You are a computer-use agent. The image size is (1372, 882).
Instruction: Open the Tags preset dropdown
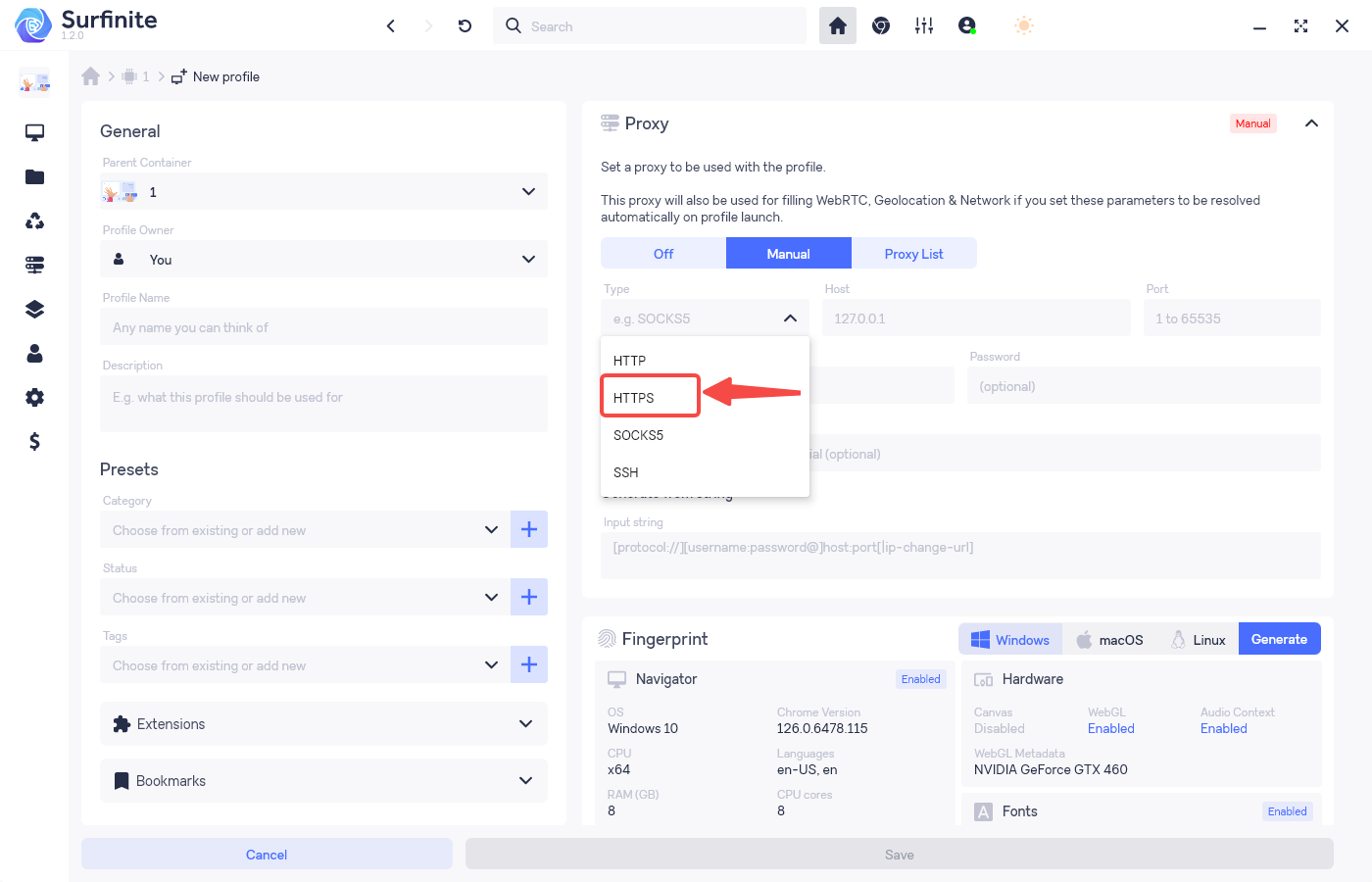pos(305,664)
